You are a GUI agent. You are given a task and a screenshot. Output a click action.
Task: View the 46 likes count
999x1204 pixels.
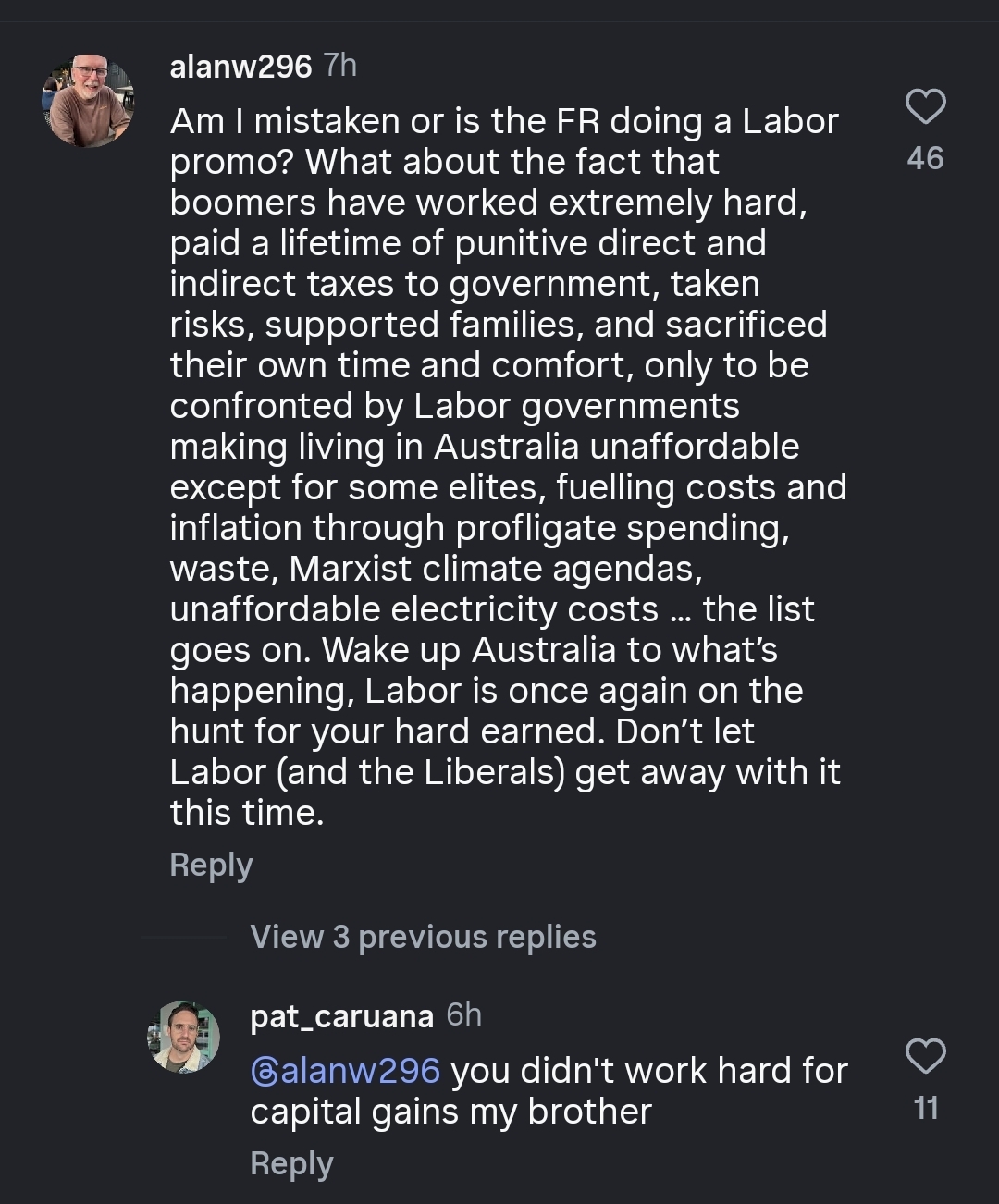pos(925,158)
